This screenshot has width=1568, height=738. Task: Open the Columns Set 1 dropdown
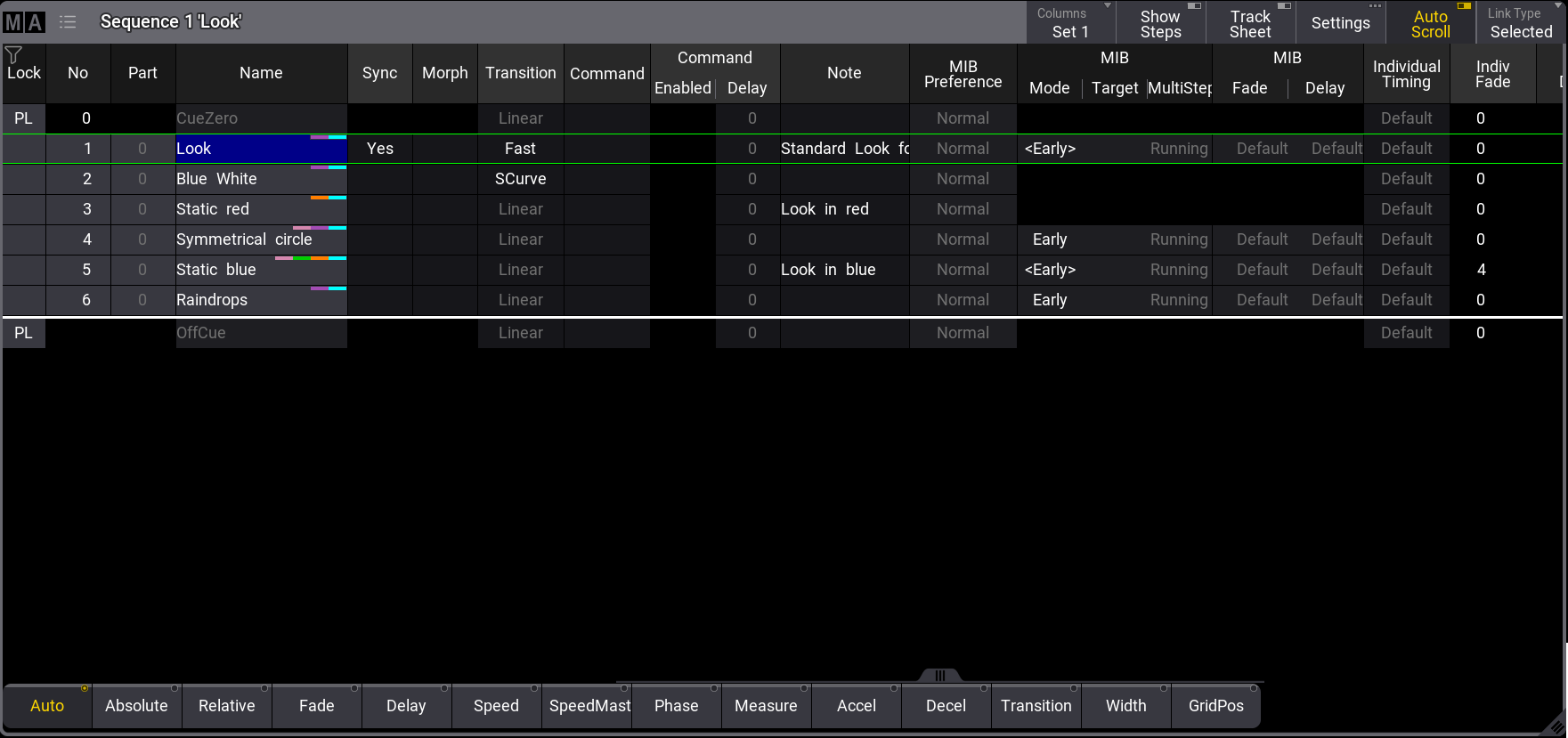tap(1070, 22)
